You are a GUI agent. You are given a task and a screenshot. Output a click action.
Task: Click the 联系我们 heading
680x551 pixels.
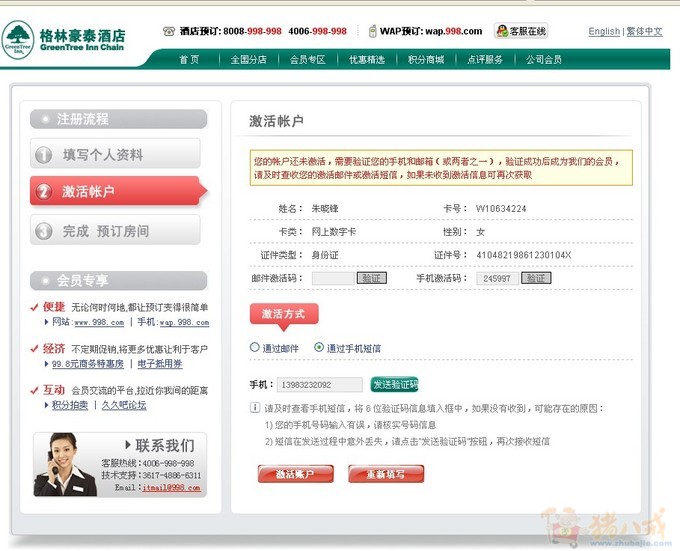pos(165,445)
